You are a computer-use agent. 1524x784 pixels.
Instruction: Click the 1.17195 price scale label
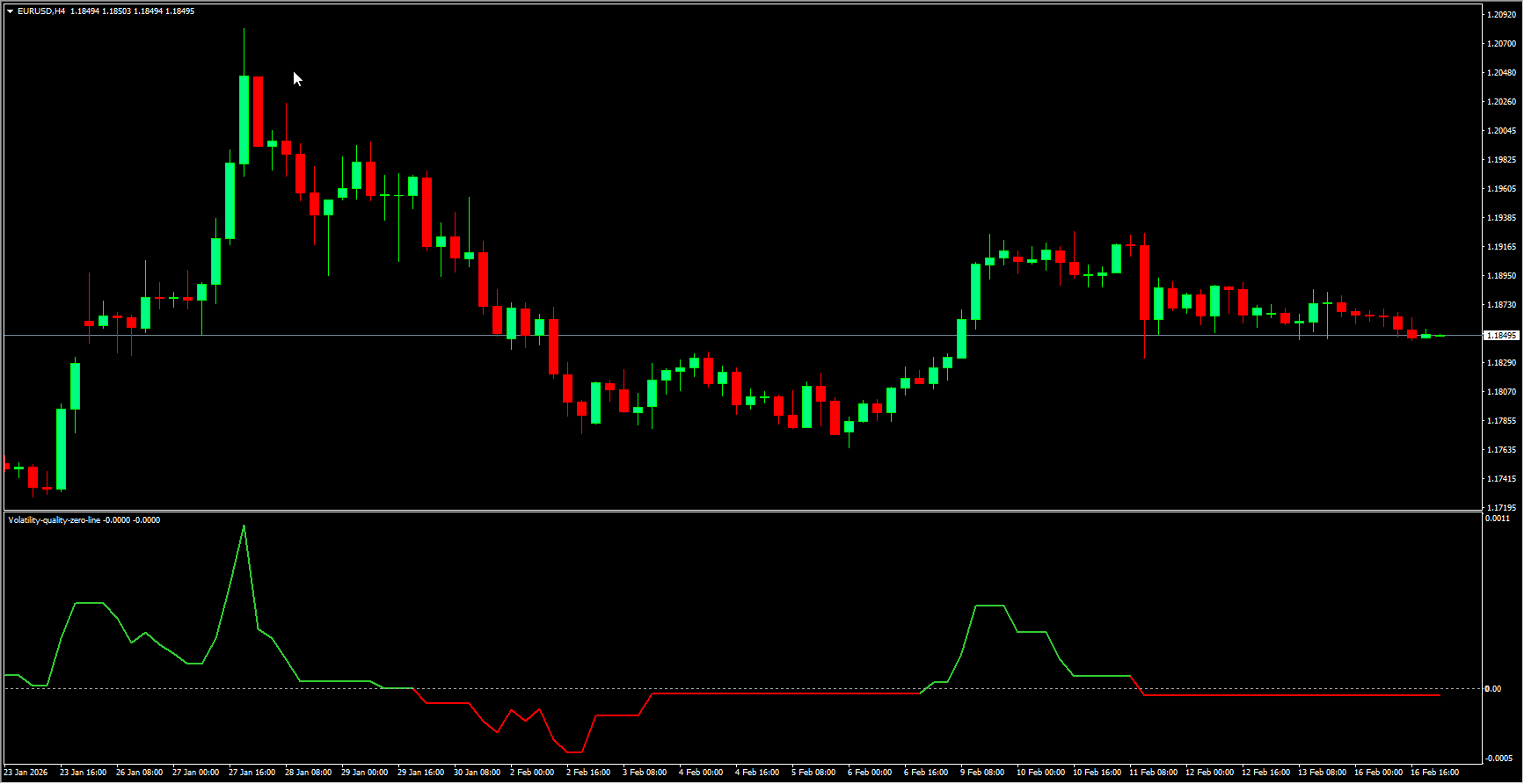click(1501, 508)
